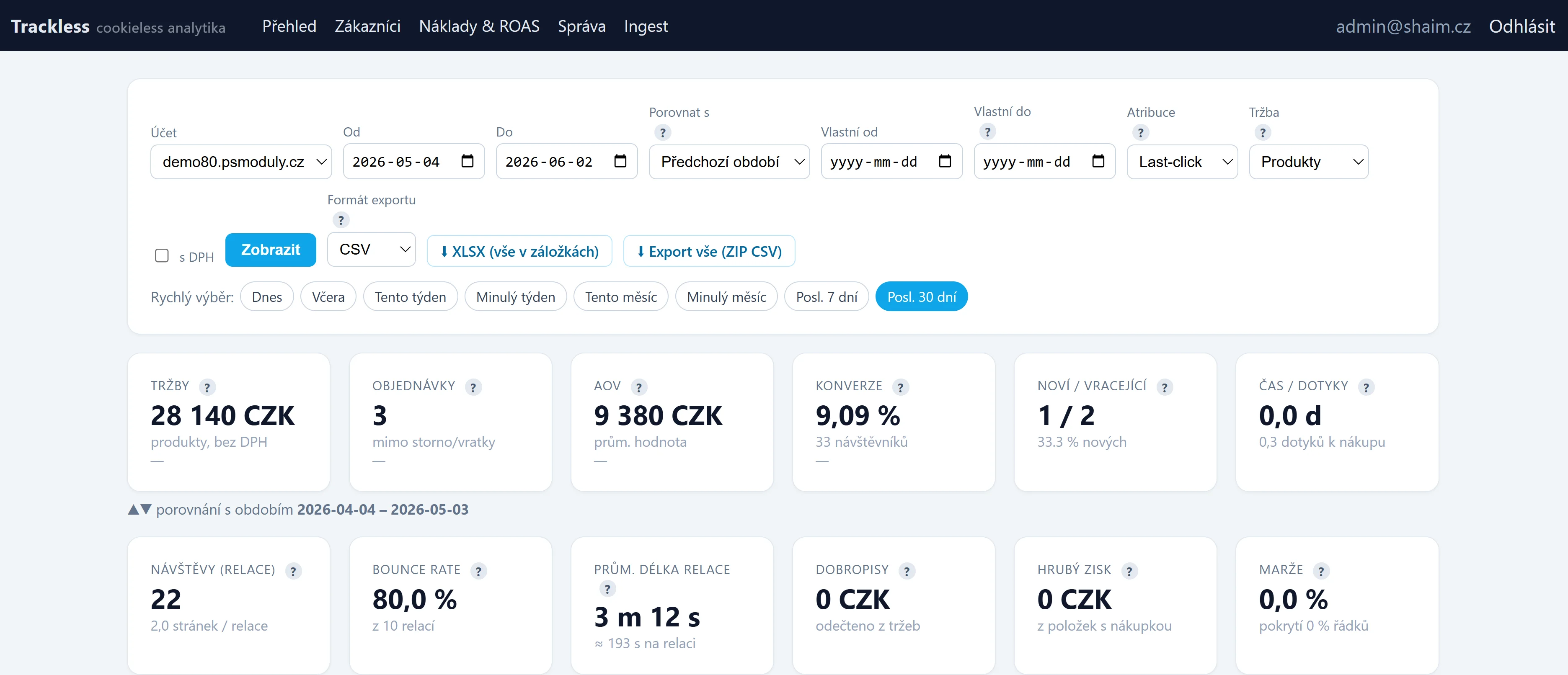This screenshot has width=1568, height=675.
Task: Show help for KONVERZE card
Action: coord(900,387)
